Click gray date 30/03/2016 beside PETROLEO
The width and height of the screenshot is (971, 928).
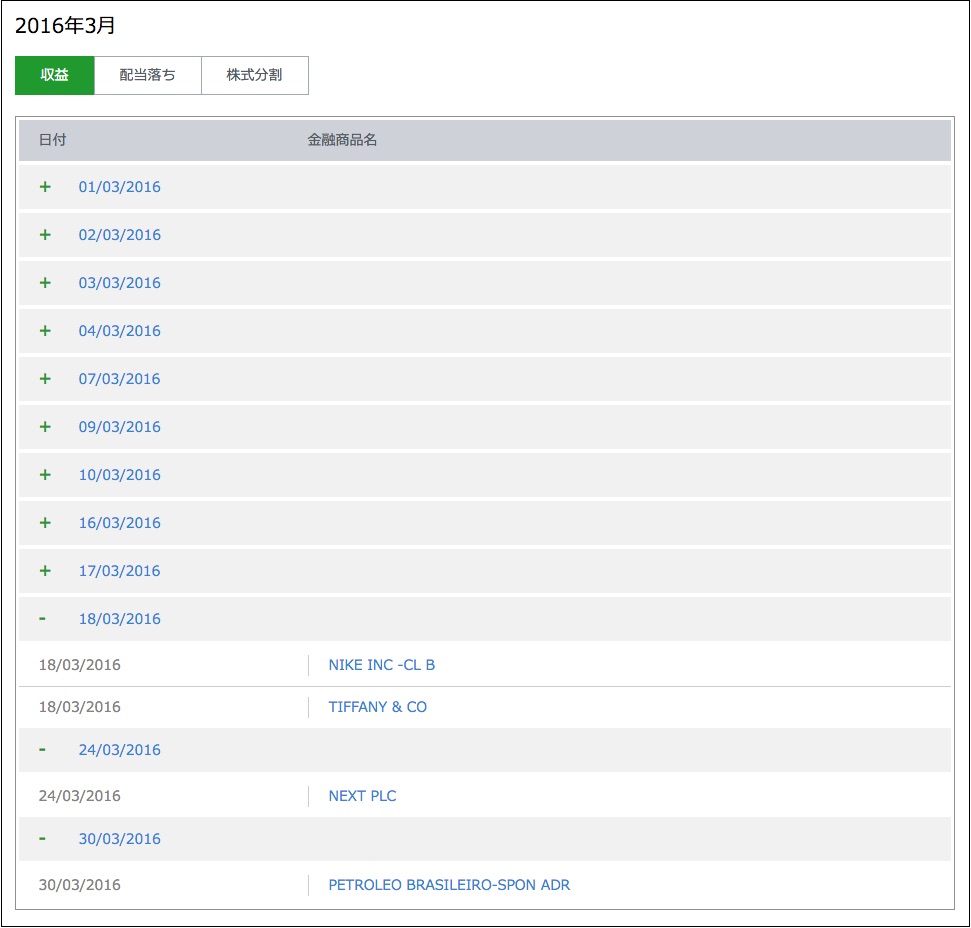click(x=80, y=885)
